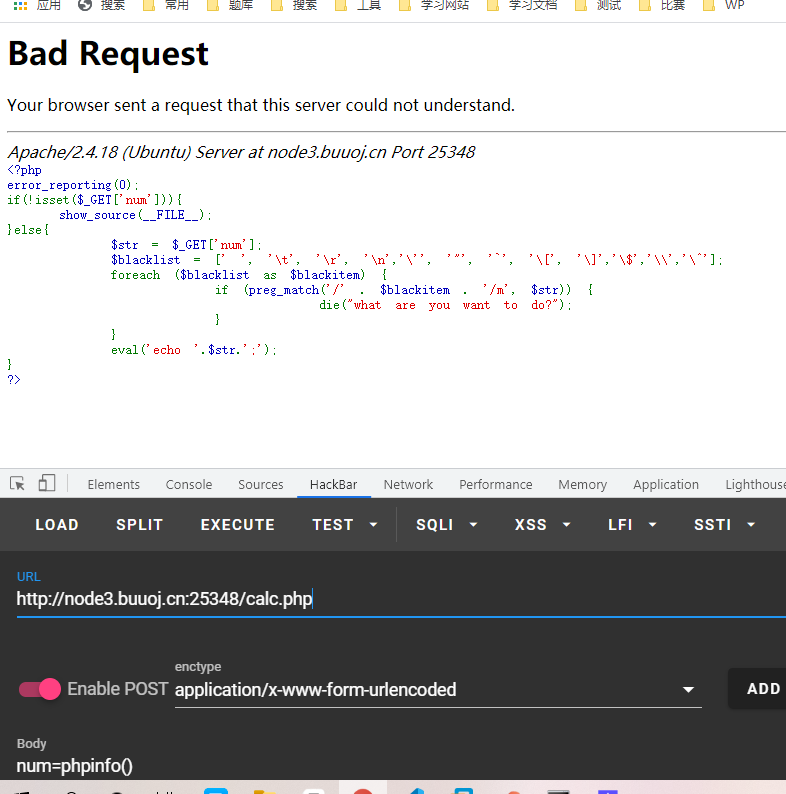Click the ADD button beside enctype
The height and width of the screenshot is (794, 786).
pos(763,689)
